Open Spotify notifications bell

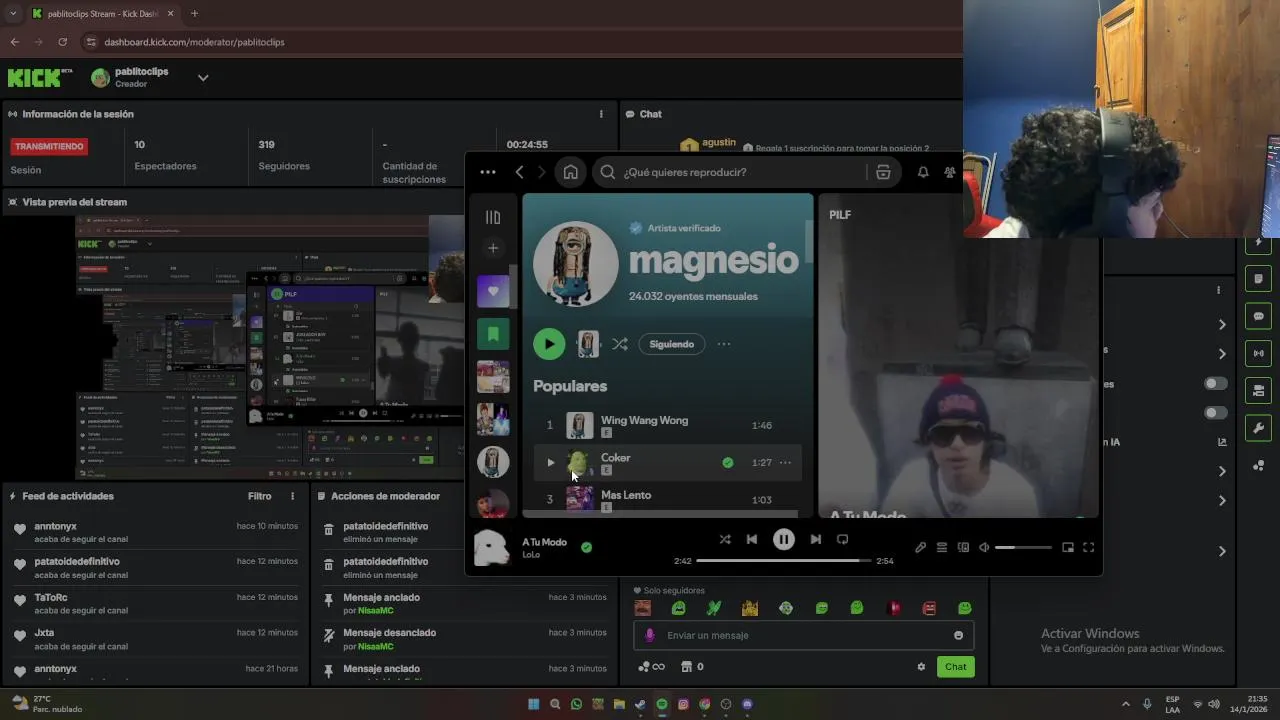pyautogui.click(x=923, y=172)
